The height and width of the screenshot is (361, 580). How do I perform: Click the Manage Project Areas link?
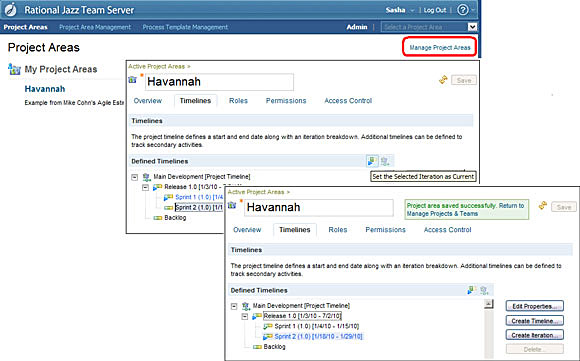point(440,47)
